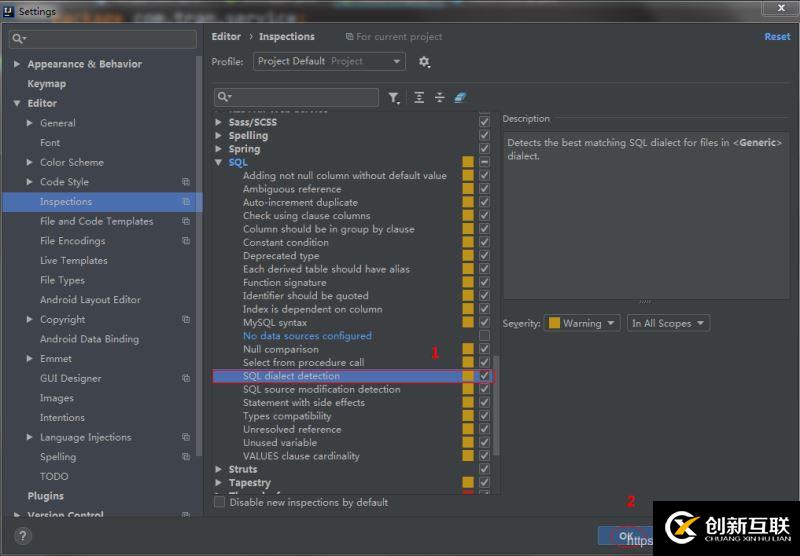800x556 pixels.
Task: Click the collapse all inspections icon
Action: point(440,97)
